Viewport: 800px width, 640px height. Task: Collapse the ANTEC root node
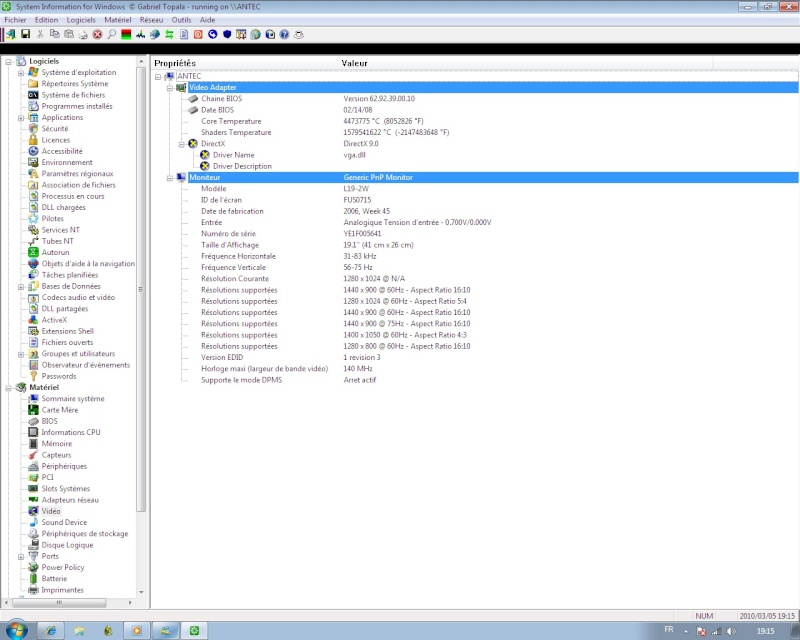point(158,77)
